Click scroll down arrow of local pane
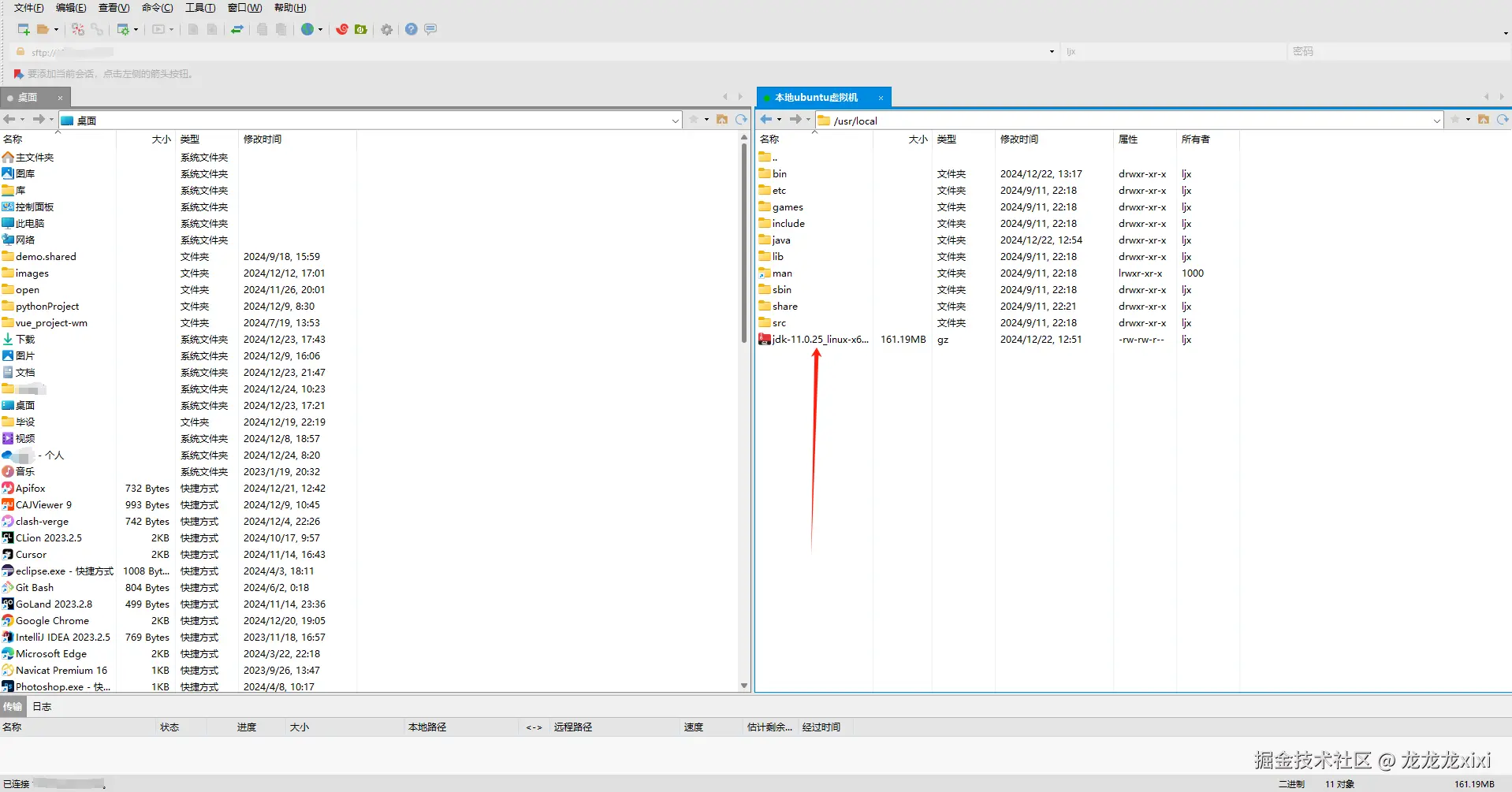Screen dimensions: 1512x792 click(744, 686)
